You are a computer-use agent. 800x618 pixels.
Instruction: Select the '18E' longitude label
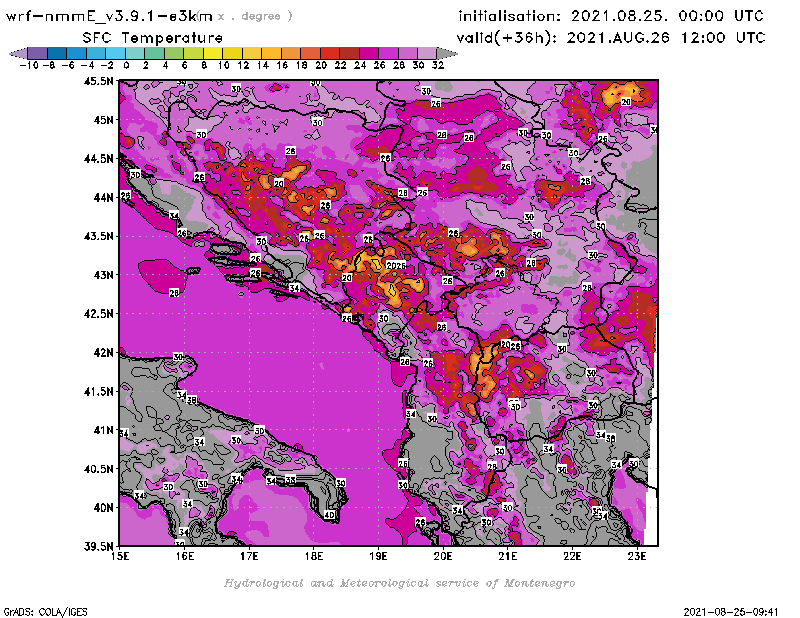pyautogui.click(x=314, y=556)
